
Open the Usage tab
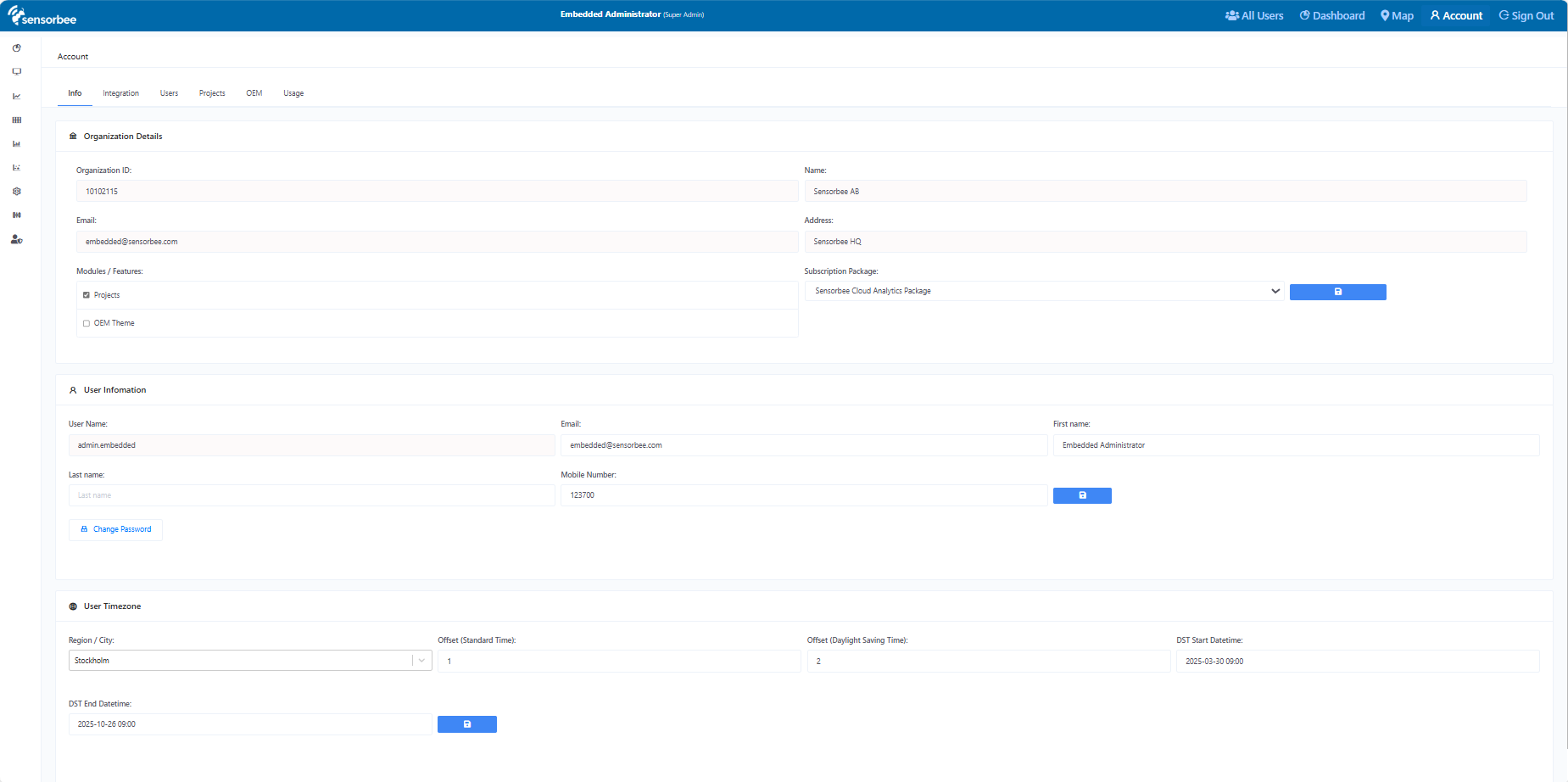(293, 93)
